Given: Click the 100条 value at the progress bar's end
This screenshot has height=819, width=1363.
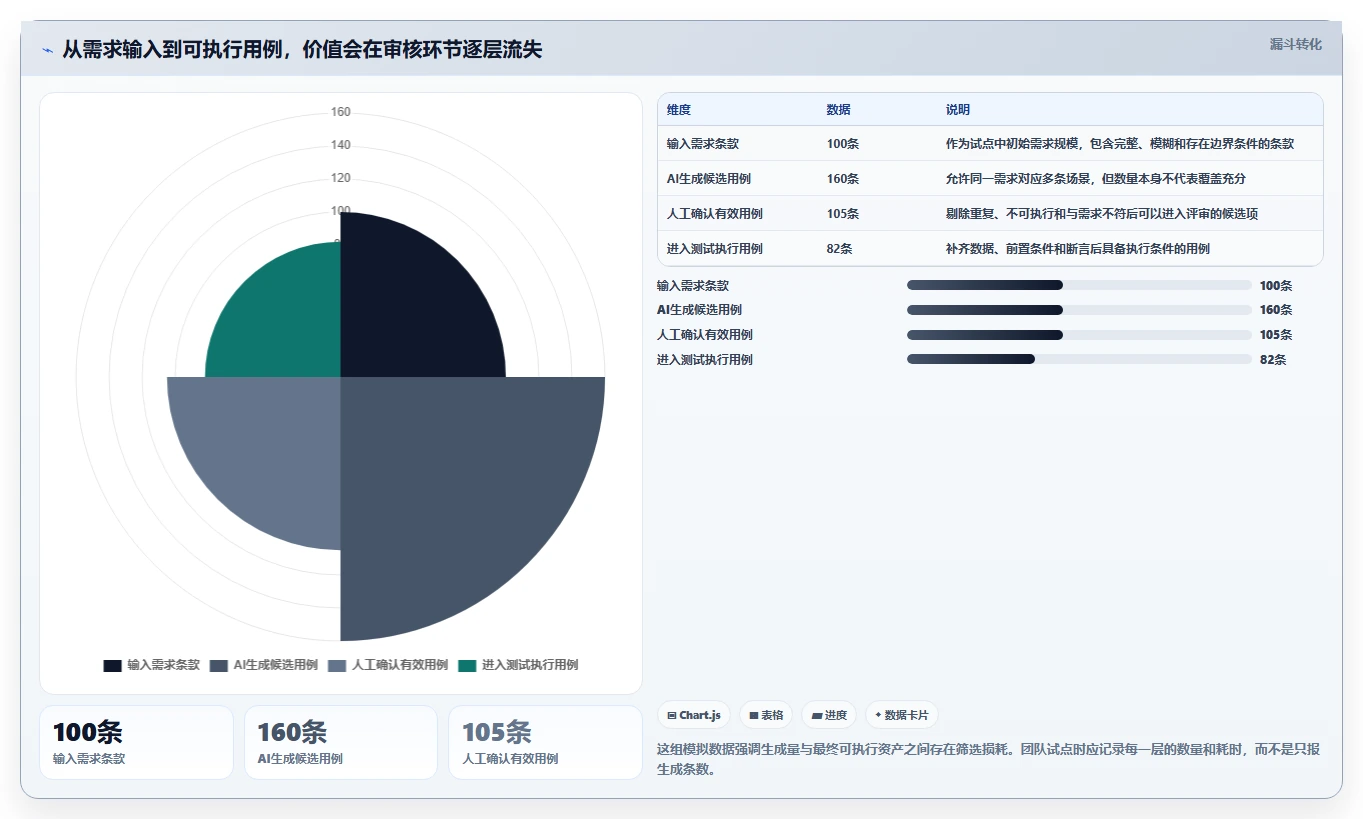Looking at the screenshot, I should click(1276, 285).
